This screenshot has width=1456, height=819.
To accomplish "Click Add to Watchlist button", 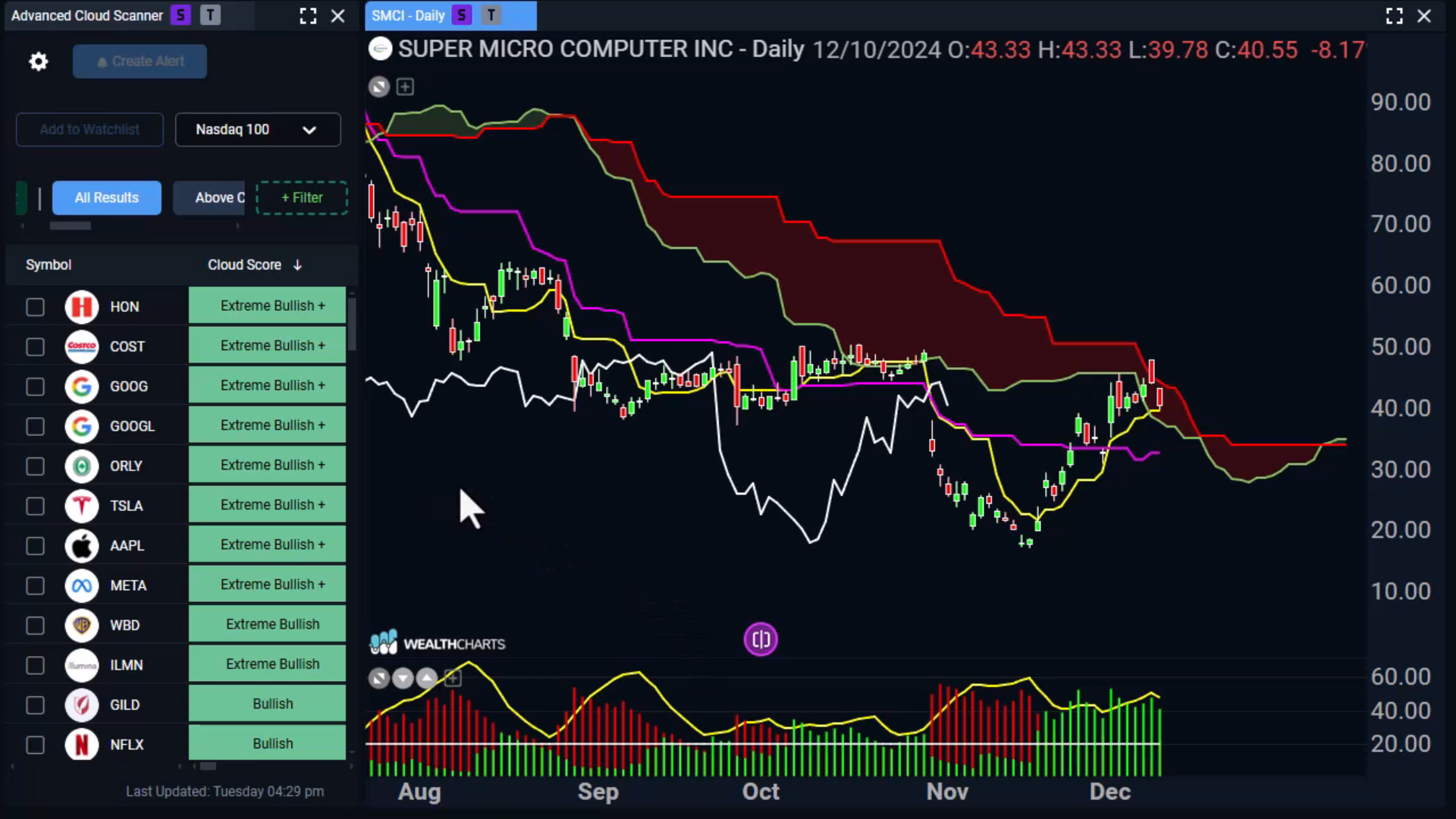I will pyautogui.click(x=89, y=130).
